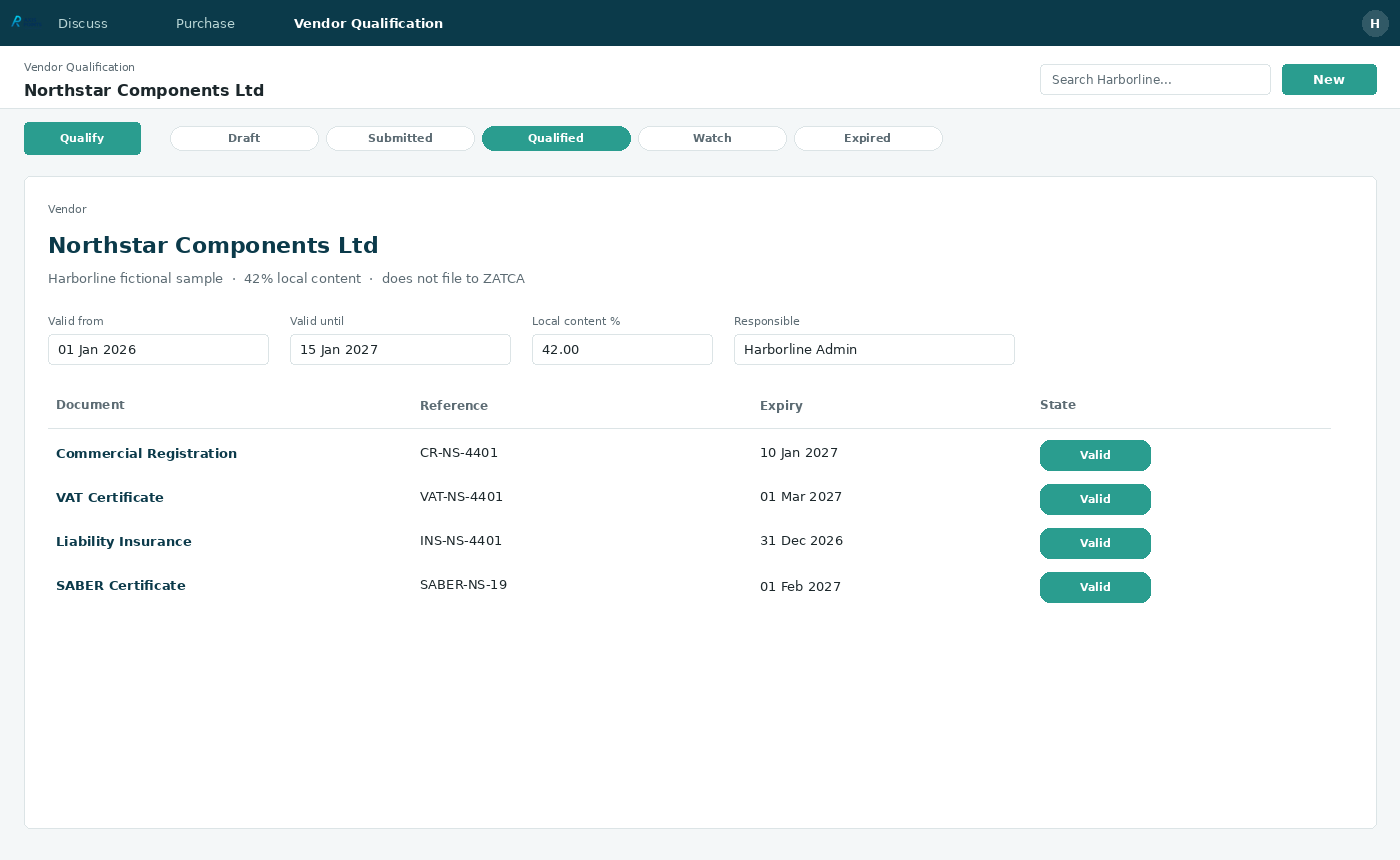
Task: Select the Qualified stage
Action: [x=556, y=138]
